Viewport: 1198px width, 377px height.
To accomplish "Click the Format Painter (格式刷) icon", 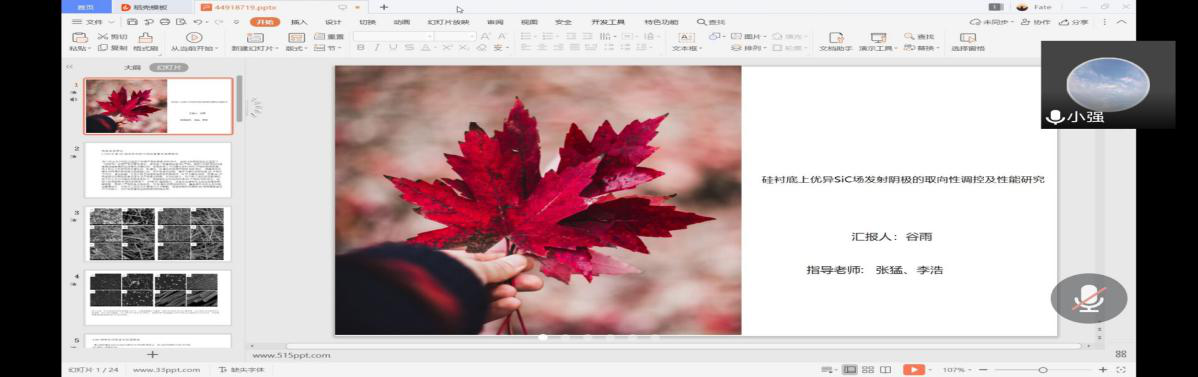I will pos(145,37).
